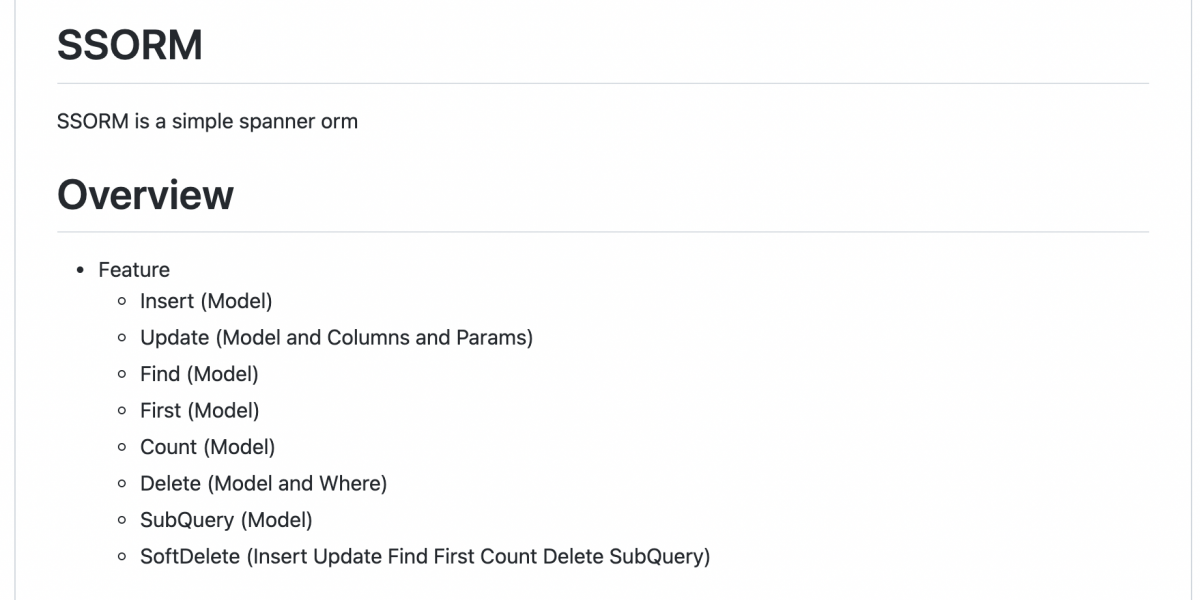Click the hollow bullet beside SoftDelete
The width and height of the screenshot is (1200, 600).
122,558
